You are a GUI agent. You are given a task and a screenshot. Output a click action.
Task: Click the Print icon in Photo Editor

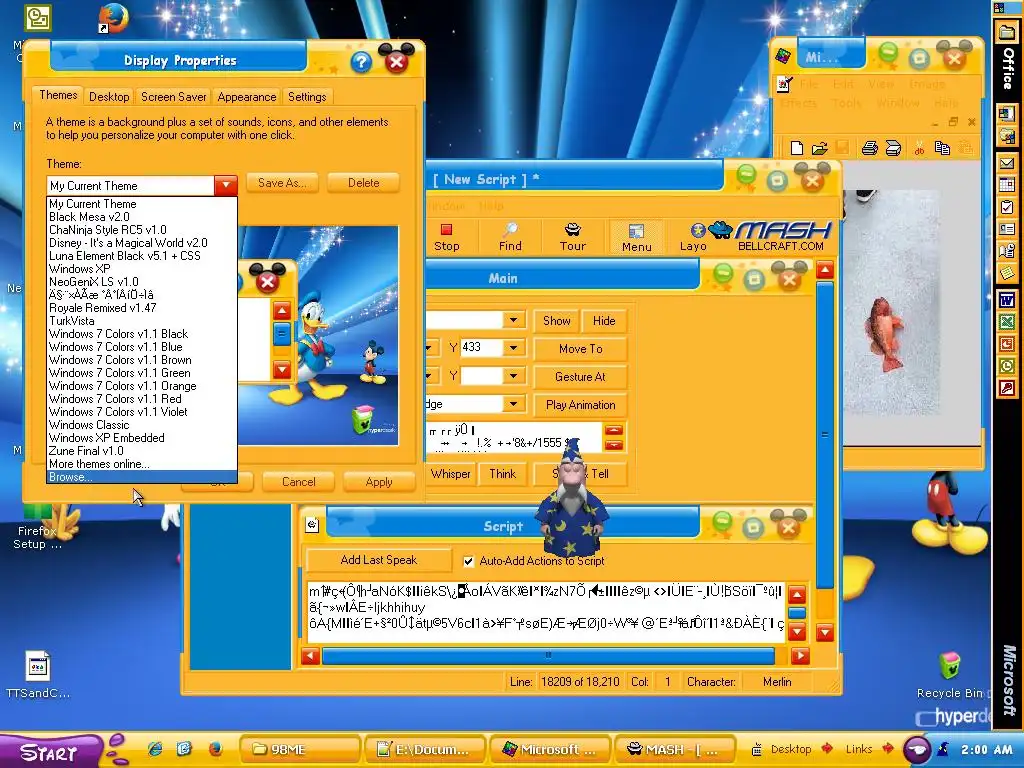click(869, 148)
